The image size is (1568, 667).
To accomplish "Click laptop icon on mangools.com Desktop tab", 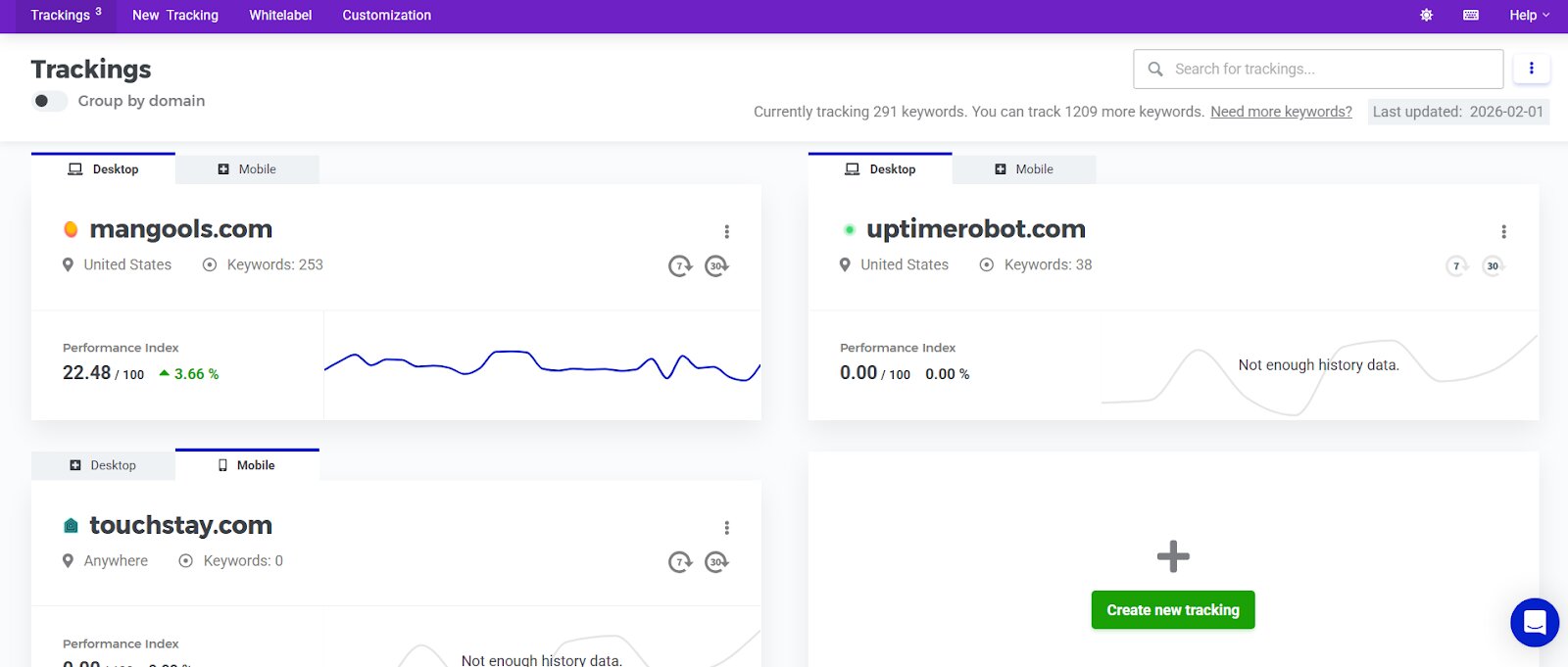I will [75, 168].
